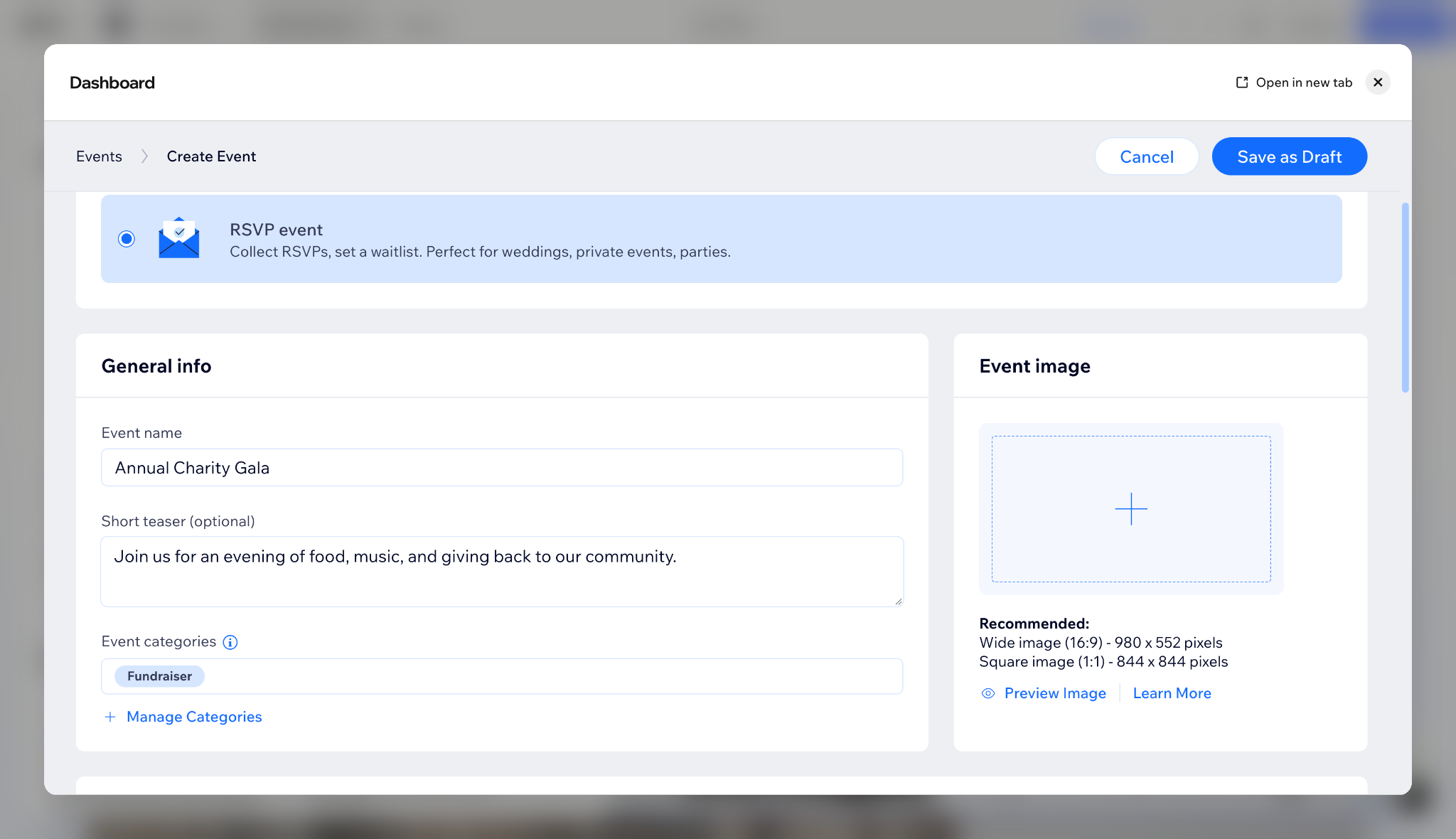Click the Open in new tab icon

coord(1242,82)
